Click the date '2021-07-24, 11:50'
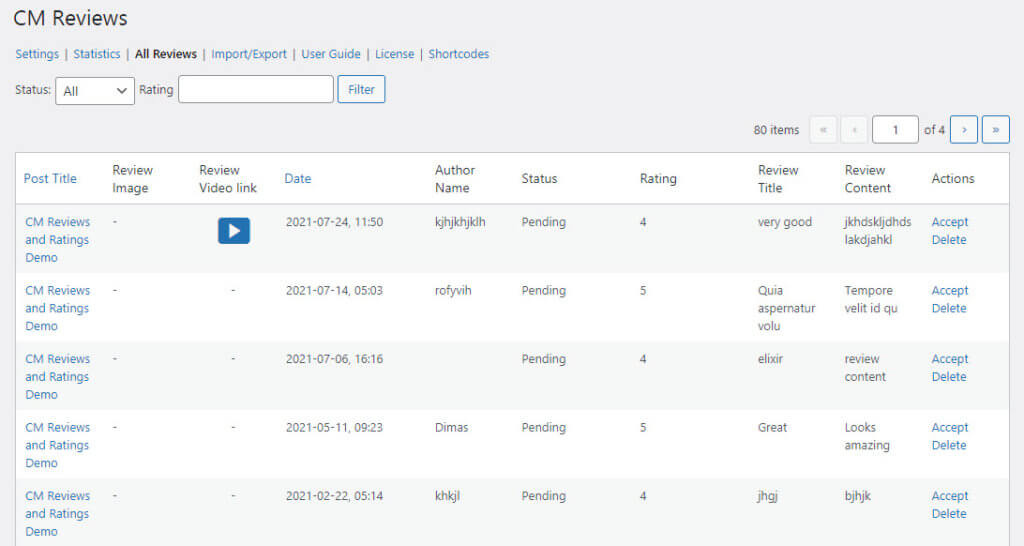This screenshot has width=1024, height=546. click(334, 222)
